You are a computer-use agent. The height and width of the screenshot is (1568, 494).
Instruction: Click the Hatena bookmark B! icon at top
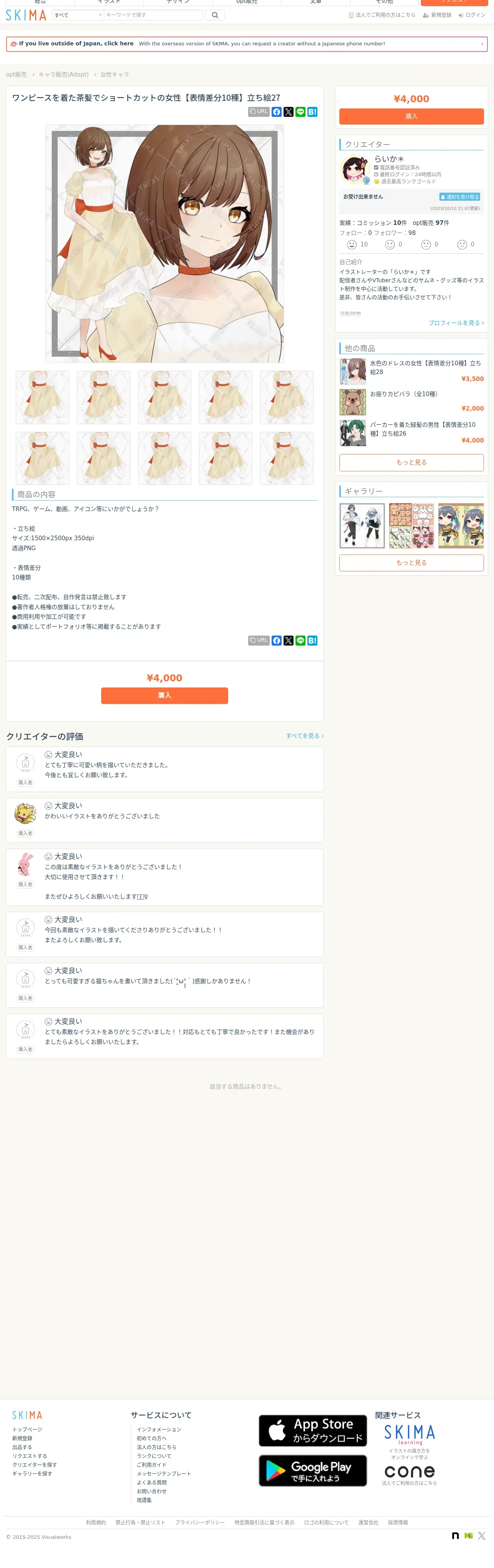pyautogui.click(x=312, y=112)
